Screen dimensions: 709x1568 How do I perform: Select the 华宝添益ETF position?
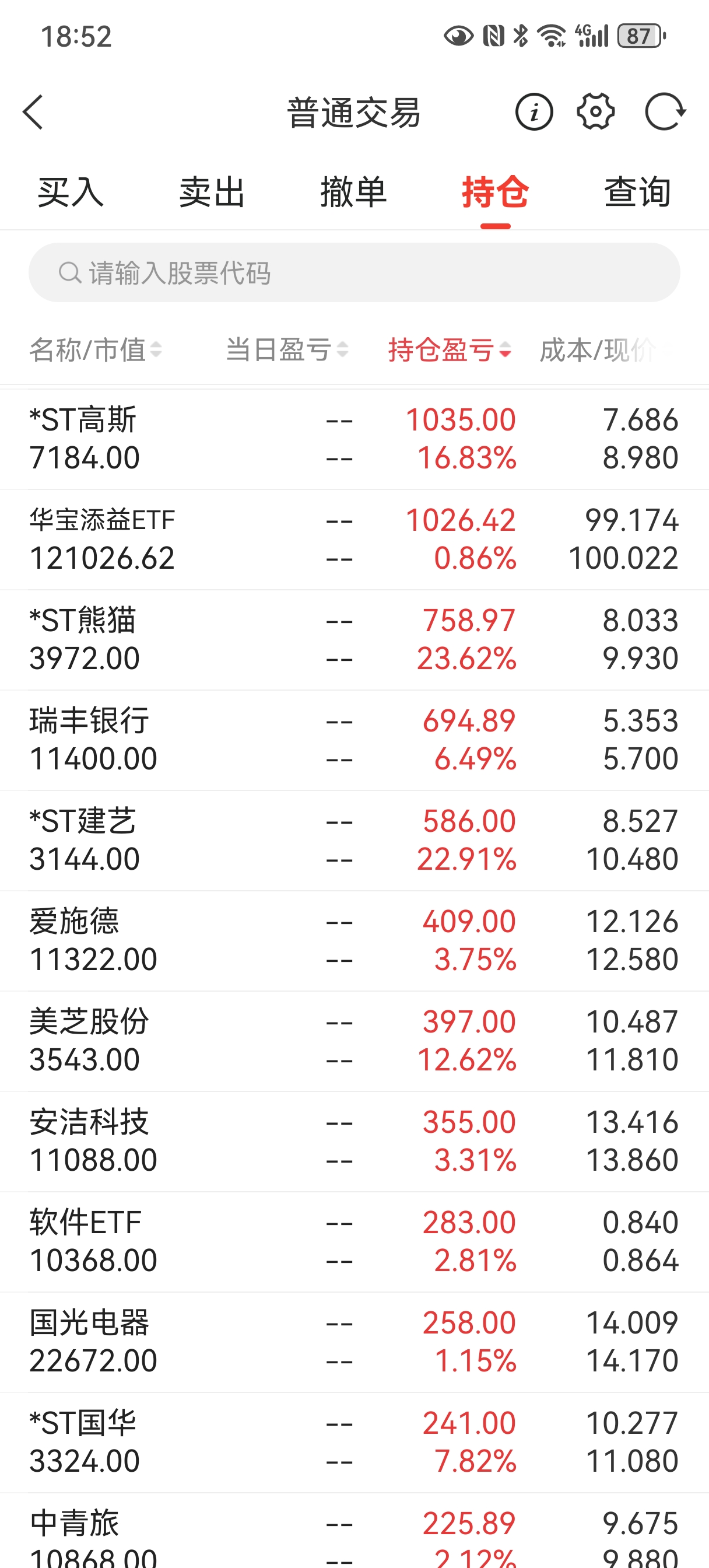(x=354, y=540)
